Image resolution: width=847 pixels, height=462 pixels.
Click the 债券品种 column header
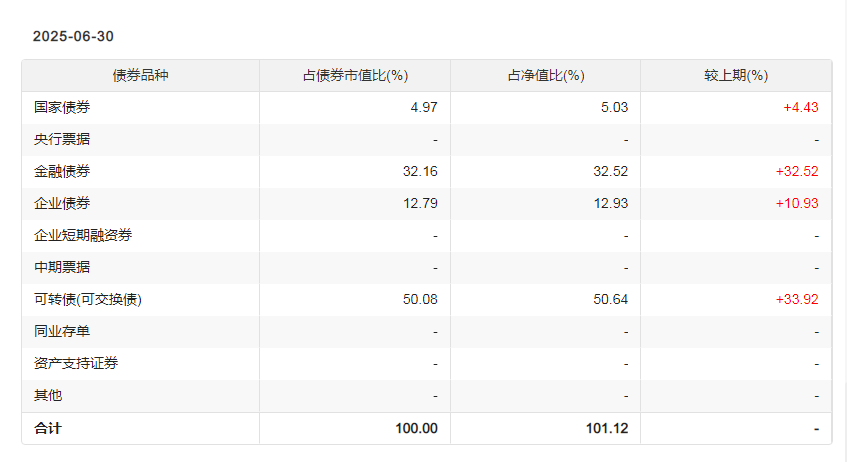(141, 76)
